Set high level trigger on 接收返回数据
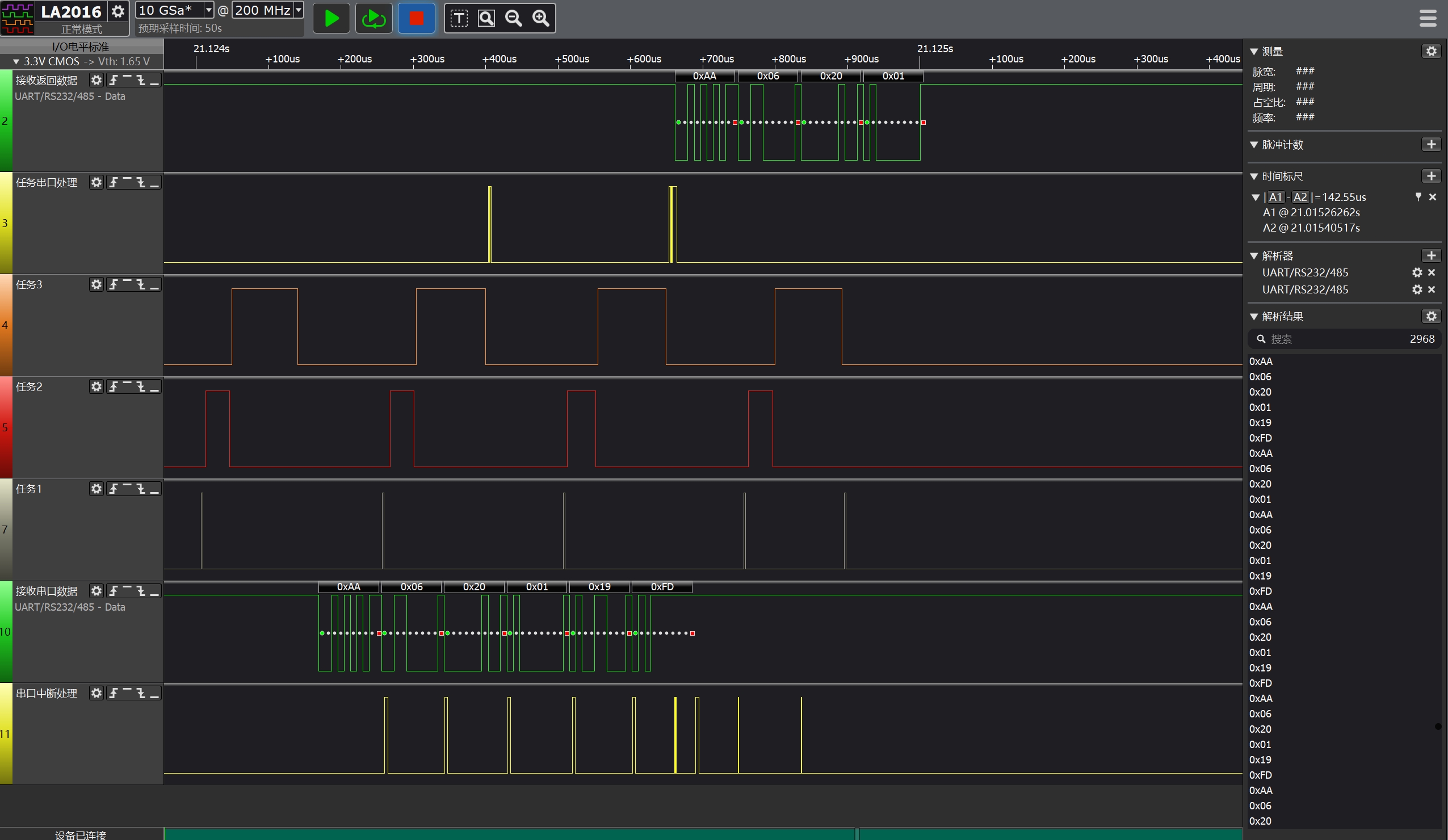Image resolution: width=1448 pixels, height=840 pixels. [x=128, y=80]
